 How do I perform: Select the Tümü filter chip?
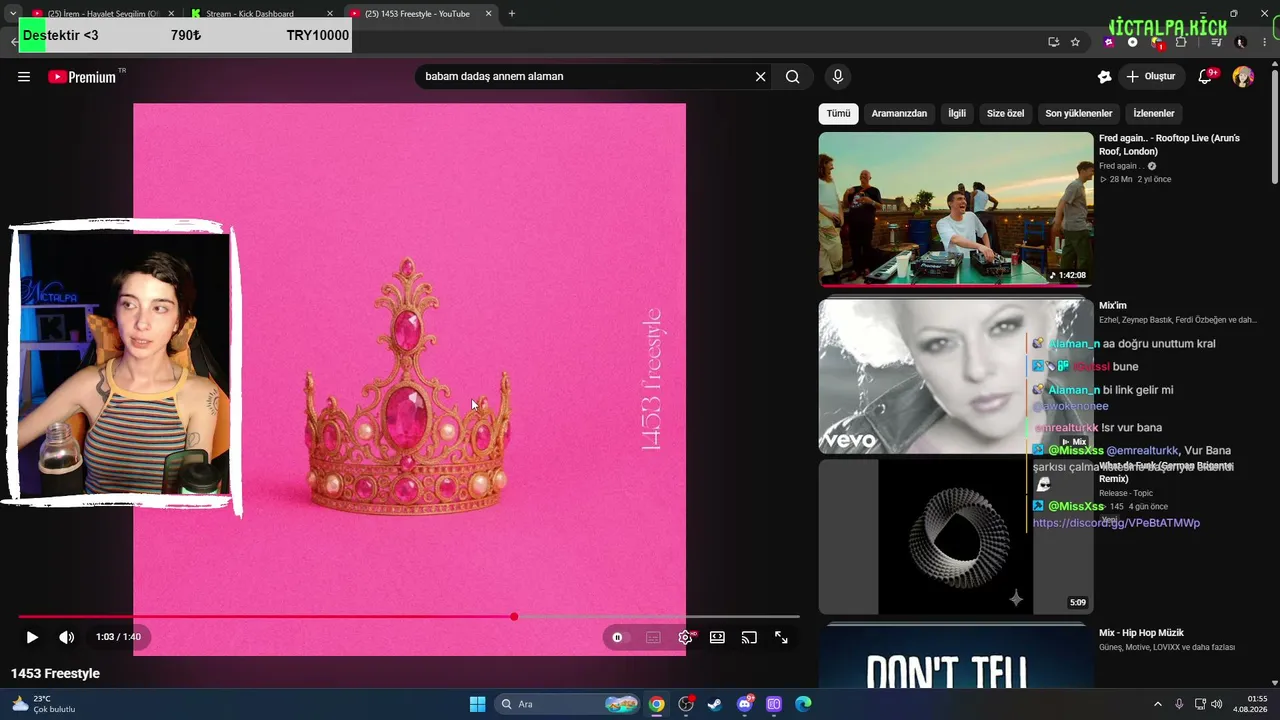point(838,114)
